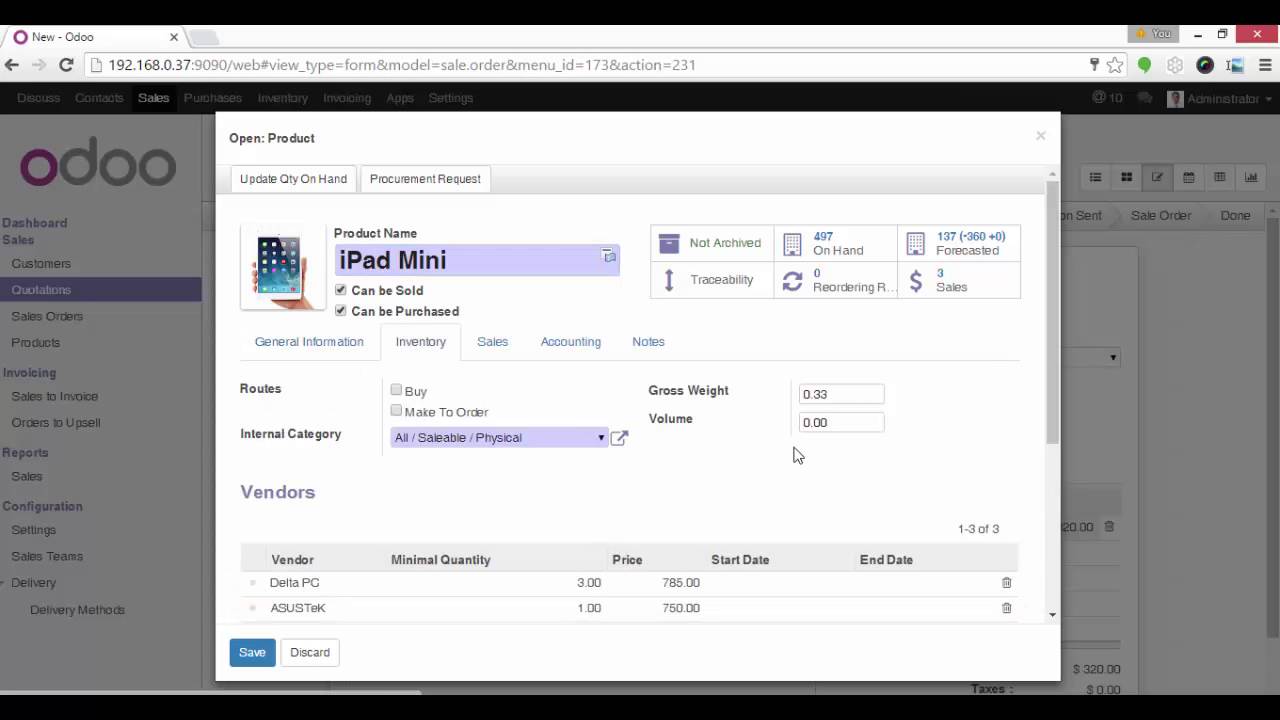Viewport: 1280px width, 720px height.
Task: Select the Delta PC vendor name
Action: 294,582
